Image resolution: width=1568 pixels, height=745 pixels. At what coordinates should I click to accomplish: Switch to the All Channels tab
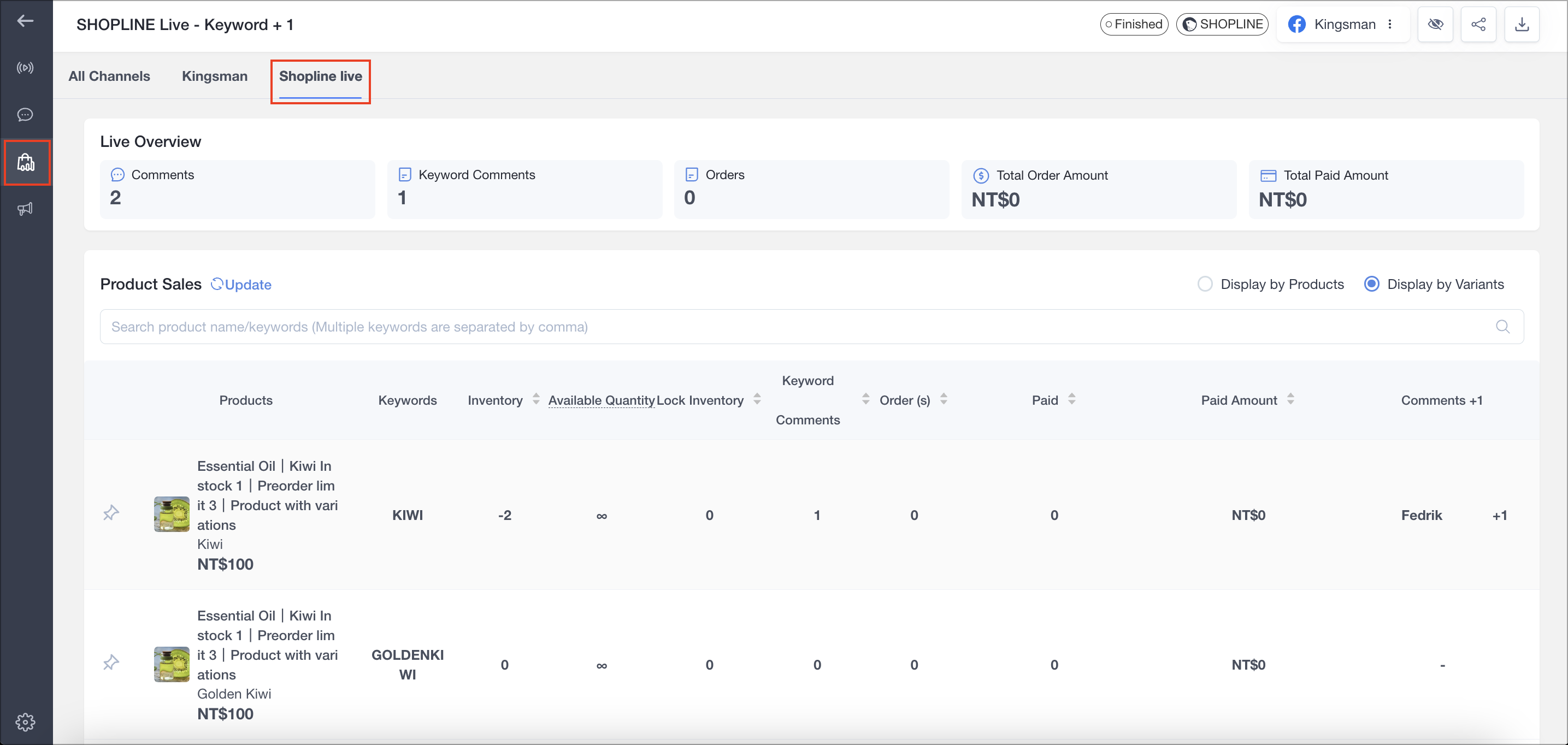click(109, 76)
